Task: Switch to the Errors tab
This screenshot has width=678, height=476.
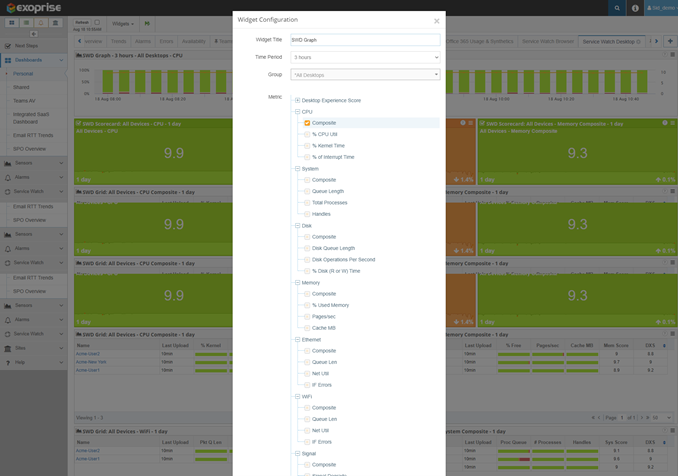Action: [166, 42]
